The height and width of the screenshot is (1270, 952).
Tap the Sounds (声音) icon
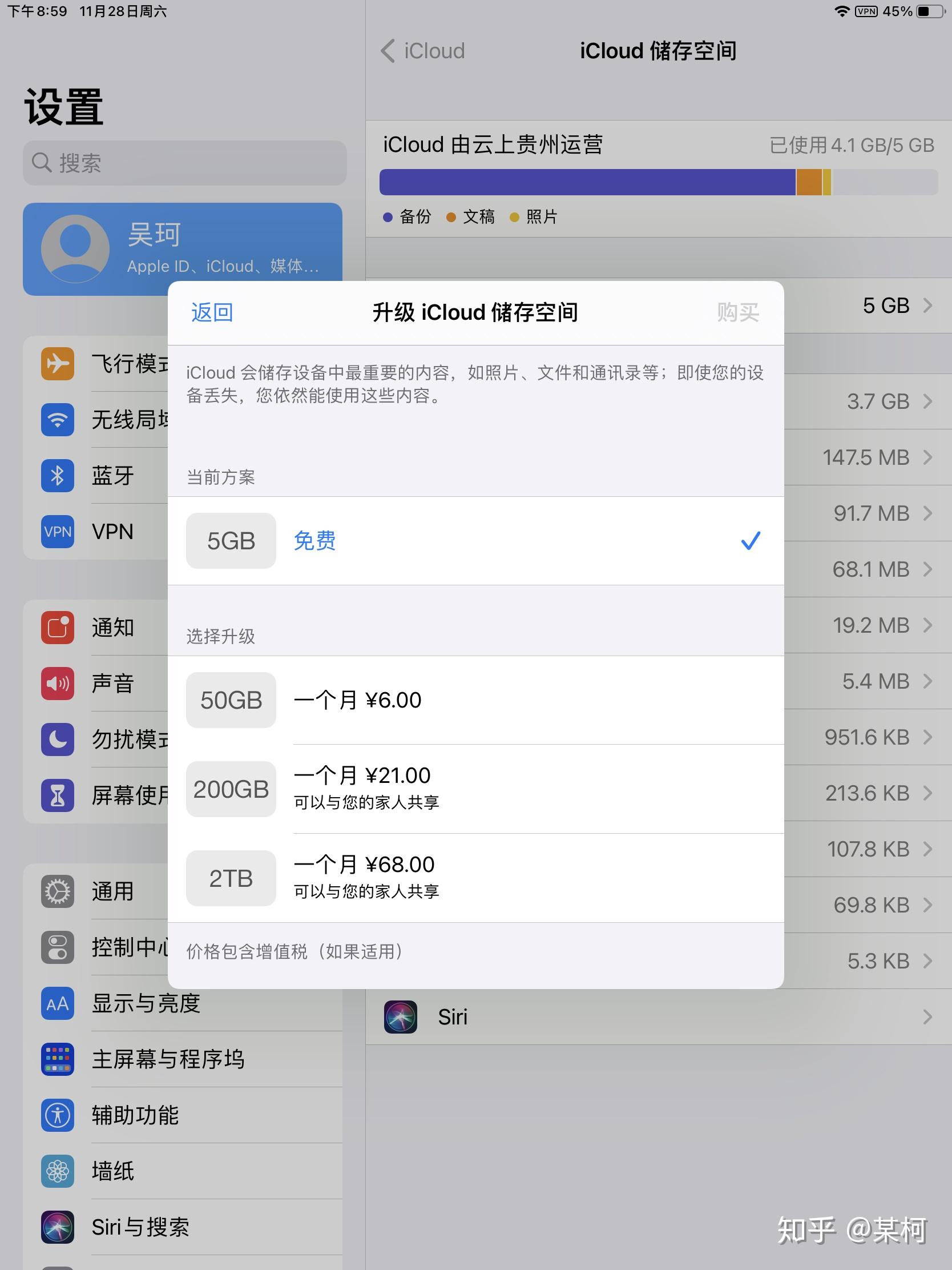tap(58, 683)
